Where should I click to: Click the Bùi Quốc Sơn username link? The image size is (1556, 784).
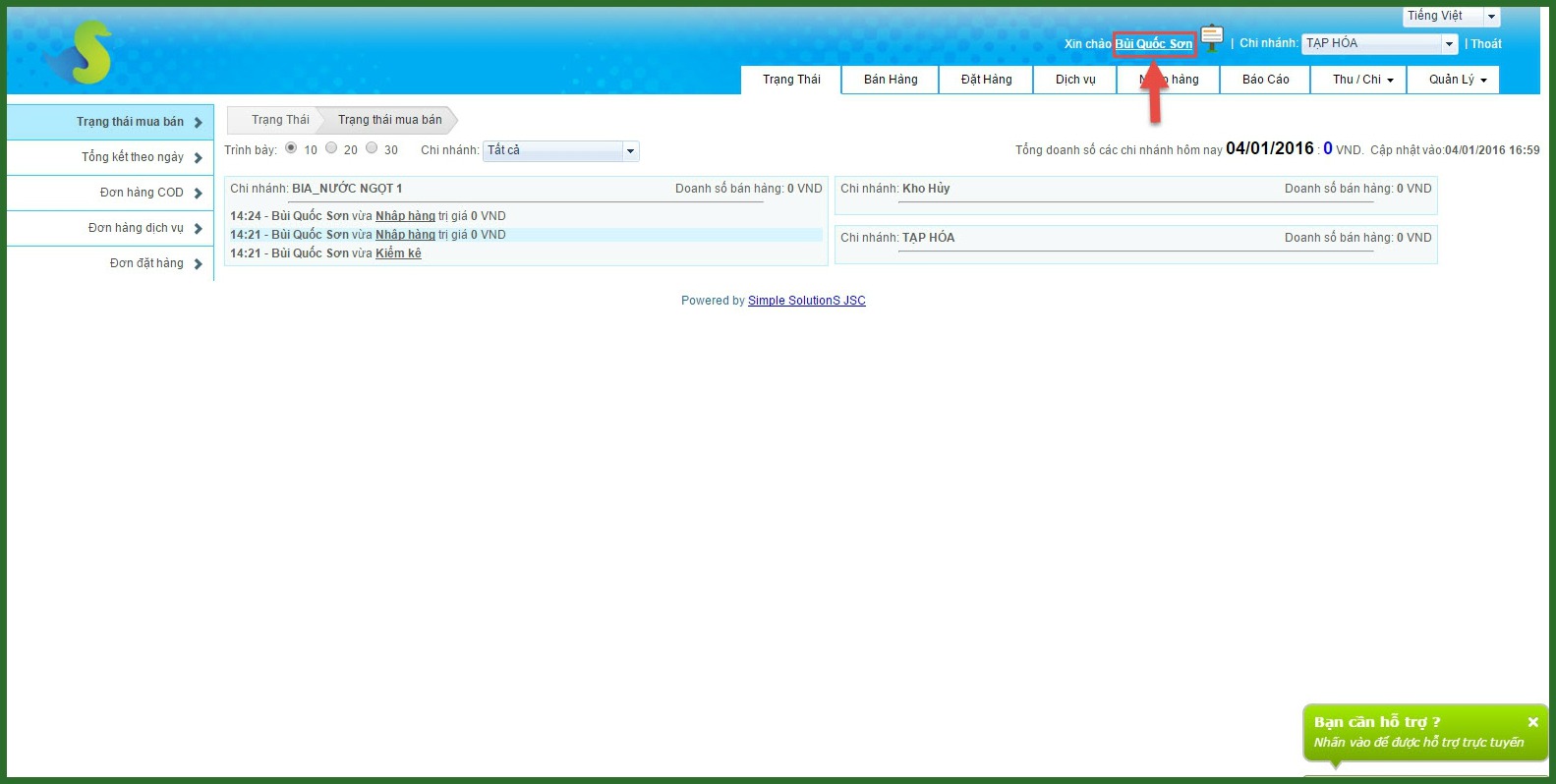click(x=1153, y=44)
